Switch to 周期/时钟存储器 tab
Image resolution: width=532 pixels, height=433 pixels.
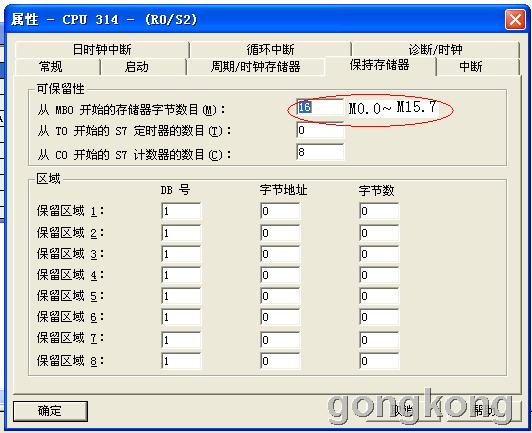click(x=255, y=67)
